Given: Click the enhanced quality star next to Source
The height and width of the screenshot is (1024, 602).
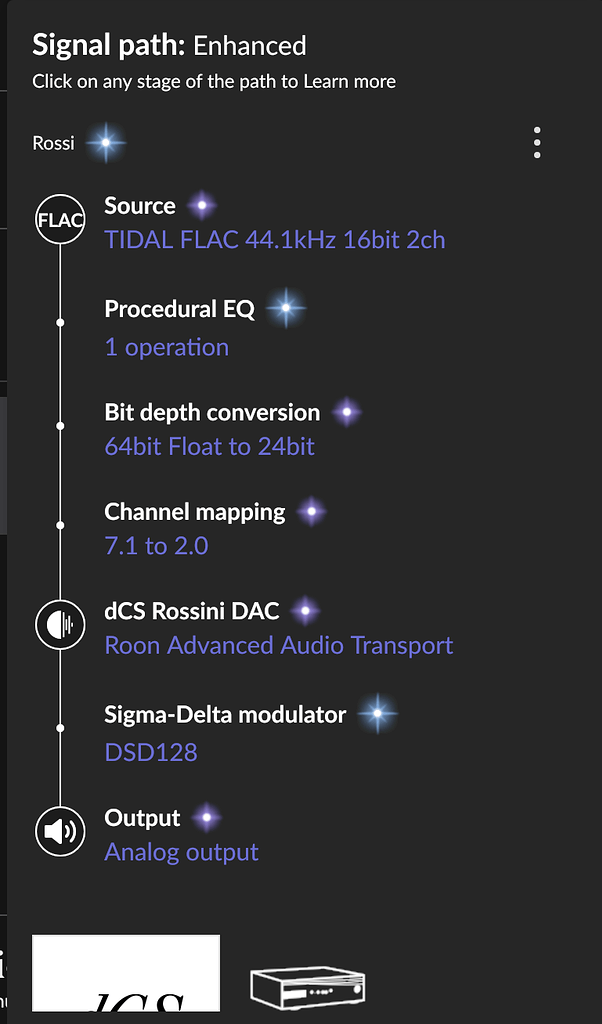Looking at the screenshot, I should coord(201,205).
